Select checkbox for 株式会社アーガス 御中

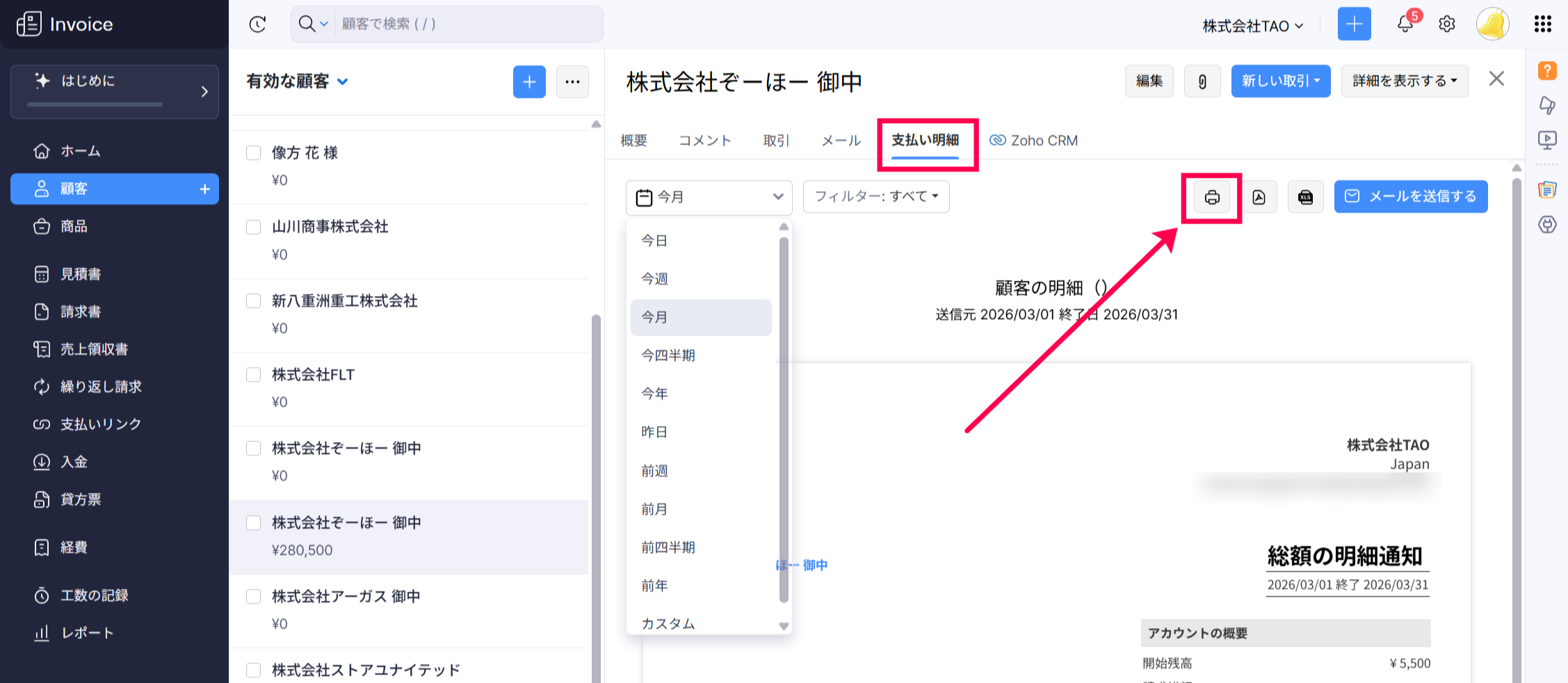point(254,597)
